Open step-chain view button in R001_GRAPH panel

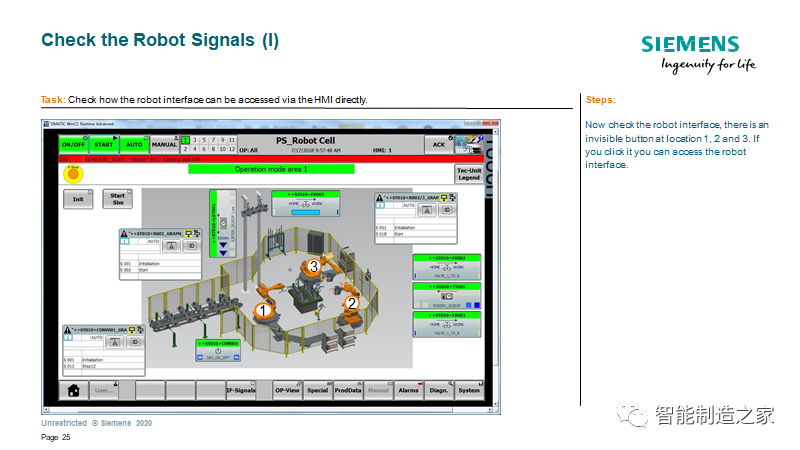[171, 246]
